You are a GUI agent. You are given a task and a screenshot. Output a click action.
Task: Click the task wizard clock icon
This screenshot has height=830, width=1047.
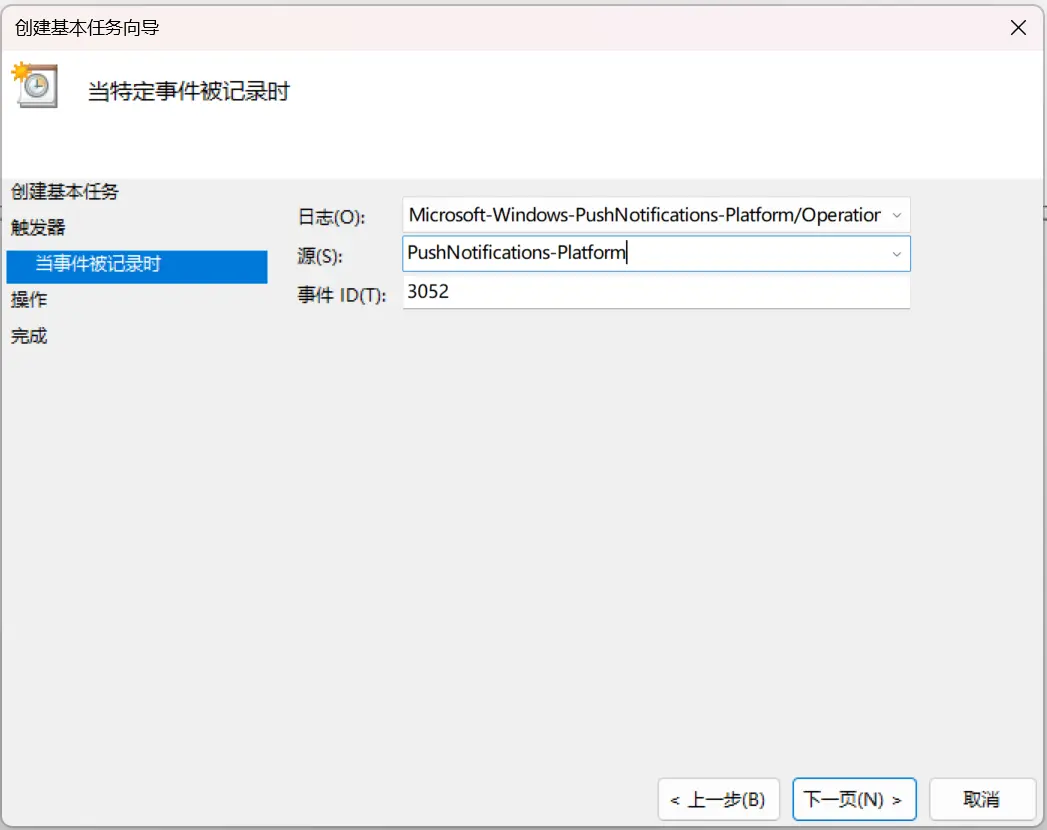coord(35,85)
